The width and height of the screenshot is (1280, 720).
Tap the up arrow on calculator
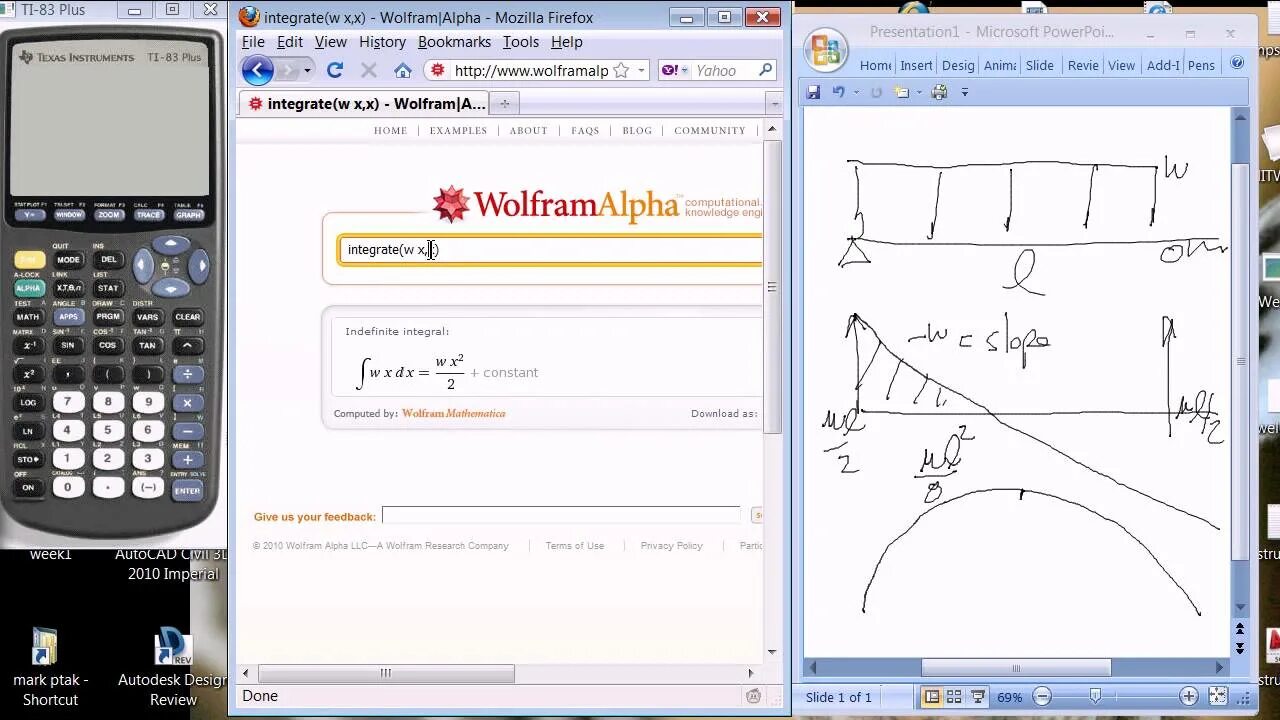coord(171,245)
